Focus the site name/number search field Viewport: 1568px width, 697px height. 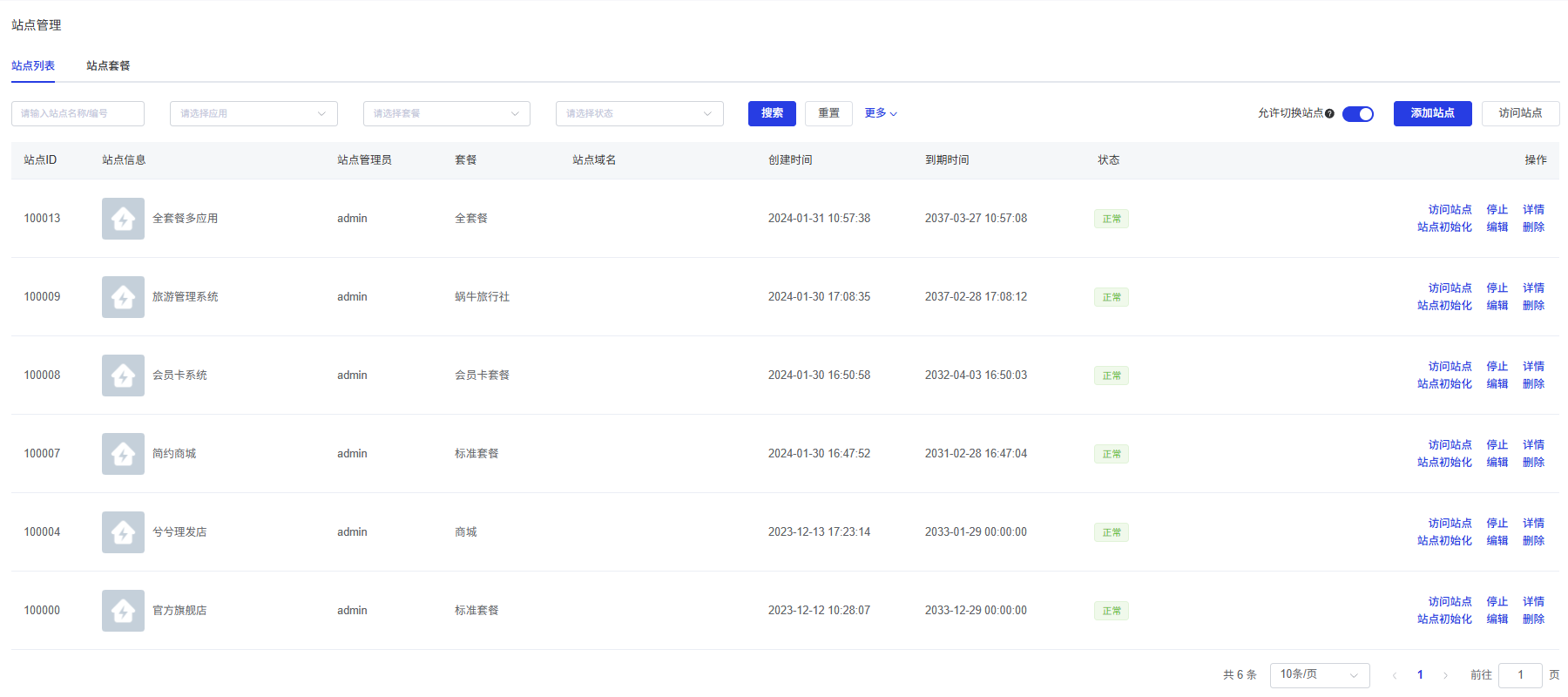click(x=78, y=114)
